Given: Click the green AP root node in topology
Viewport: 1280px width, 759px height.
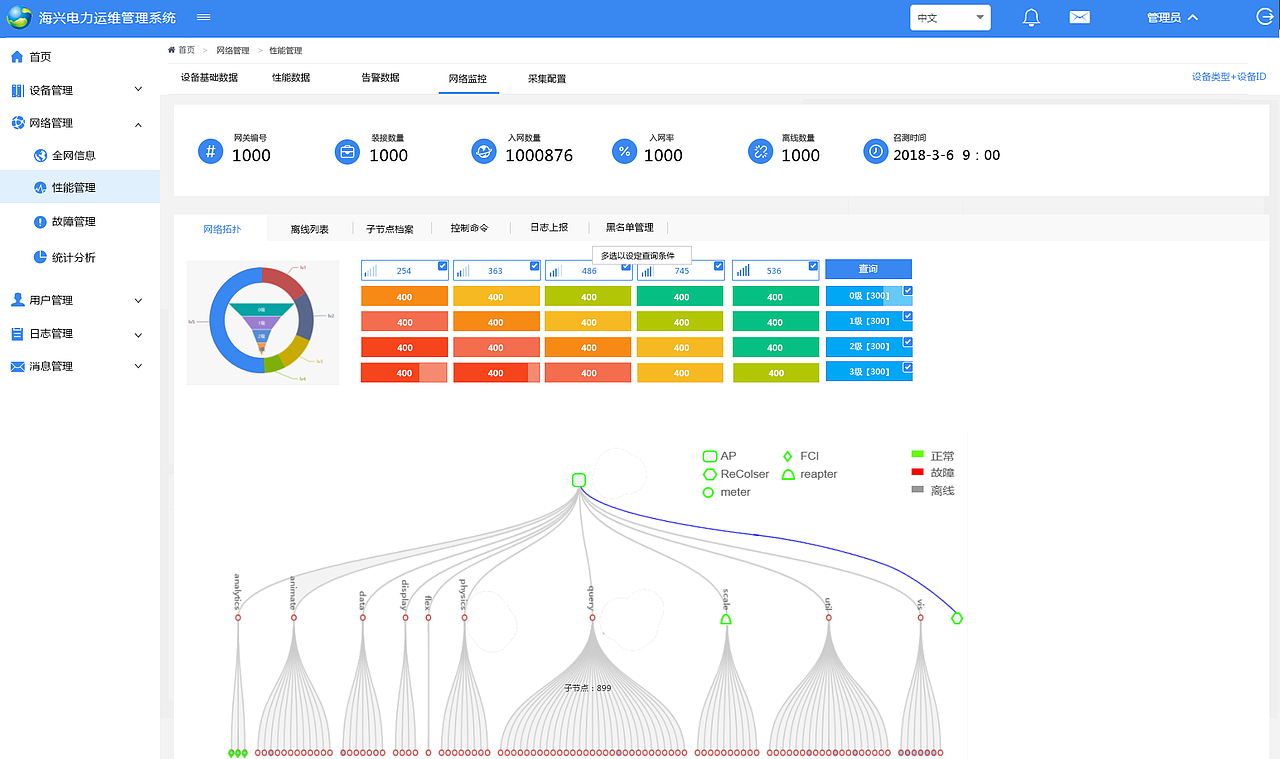Looking at the screenshot, I should point(578,480).
